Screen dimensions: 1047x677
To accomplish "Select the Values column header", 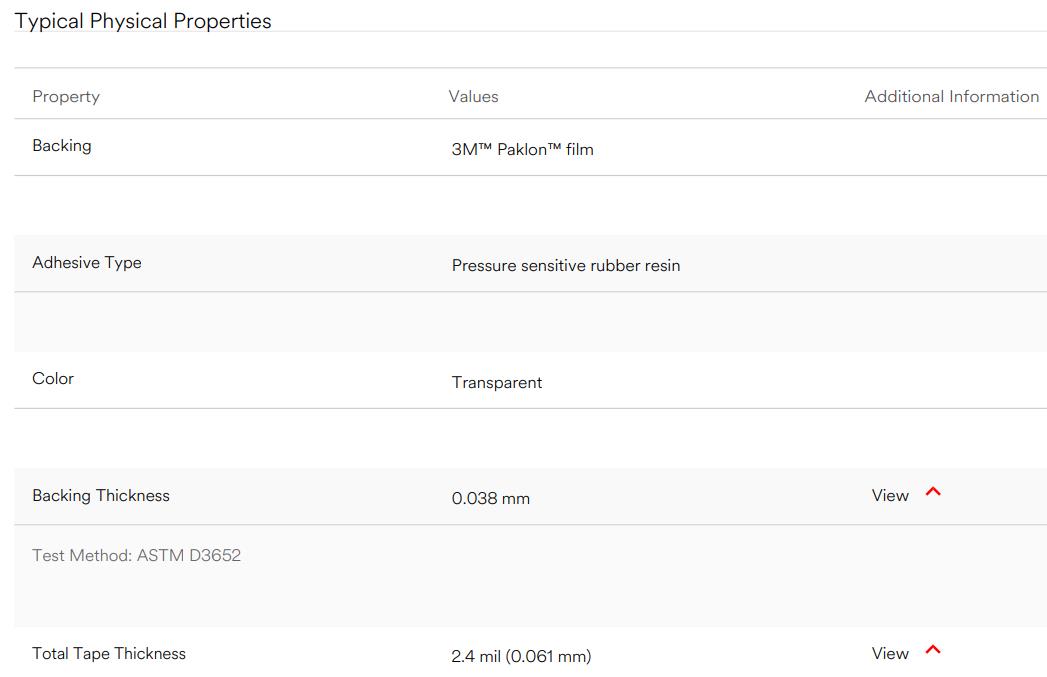I will [473, 97].
